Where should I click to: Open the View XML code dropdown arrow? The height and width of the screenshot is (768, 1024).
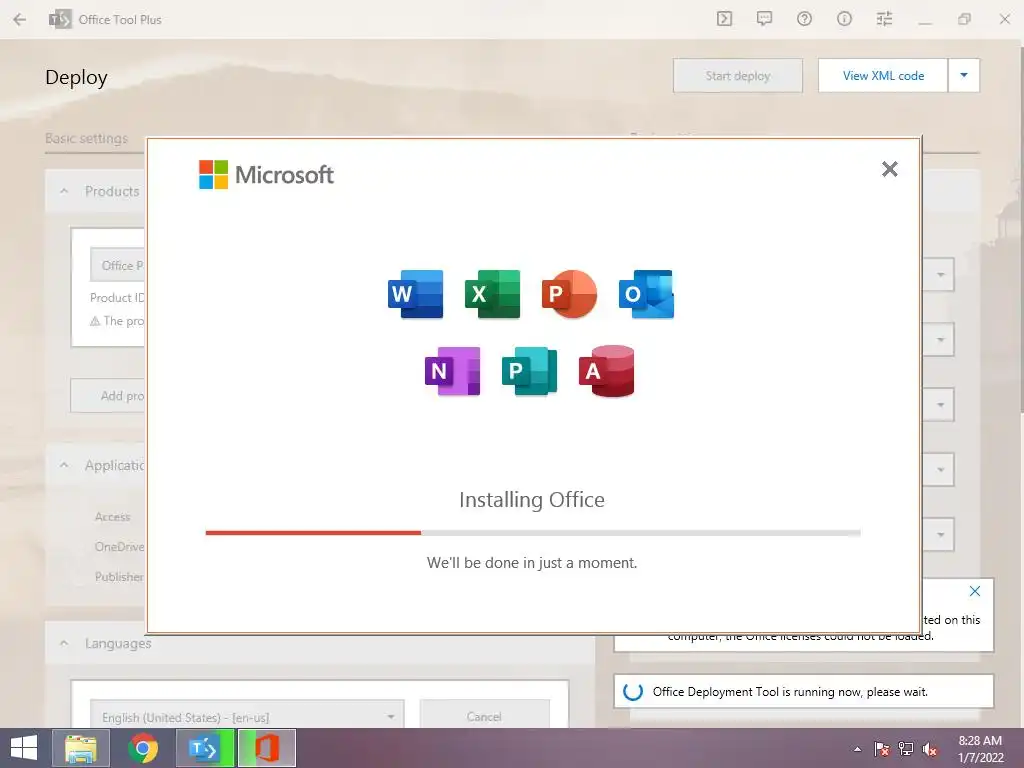point(964,76)
